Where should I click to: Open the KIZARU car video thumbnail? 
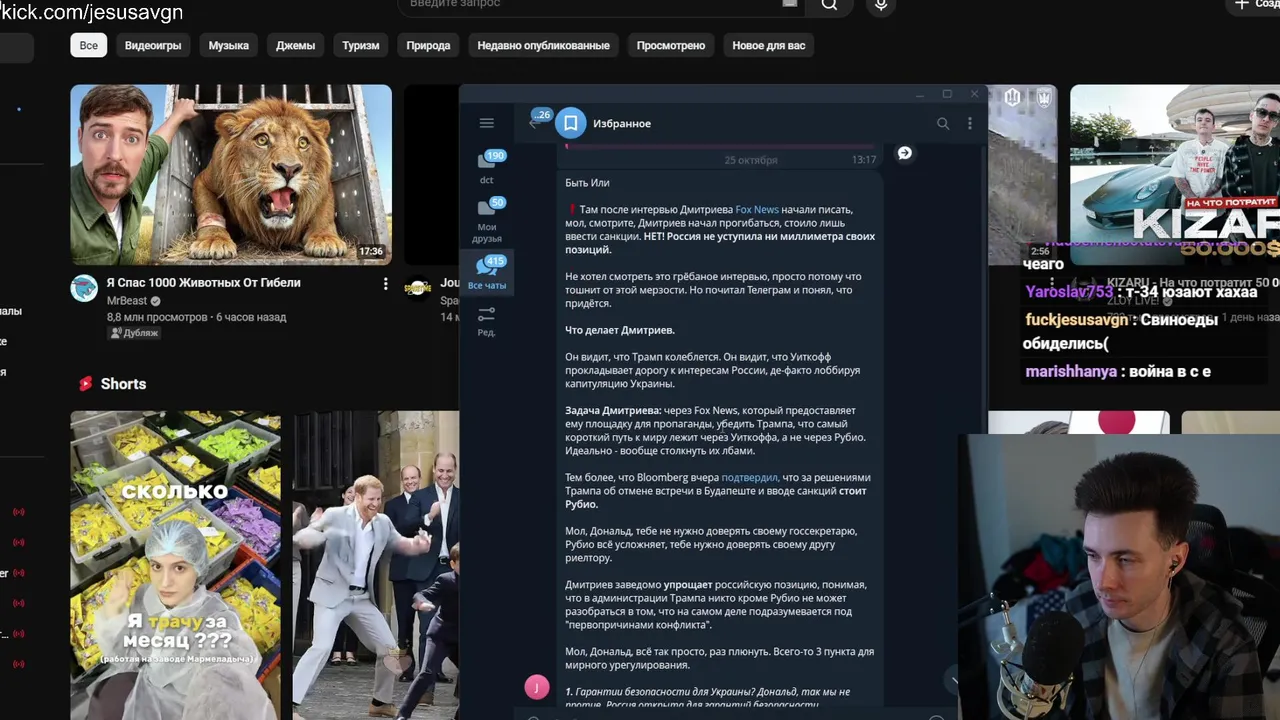point(1175,174)
